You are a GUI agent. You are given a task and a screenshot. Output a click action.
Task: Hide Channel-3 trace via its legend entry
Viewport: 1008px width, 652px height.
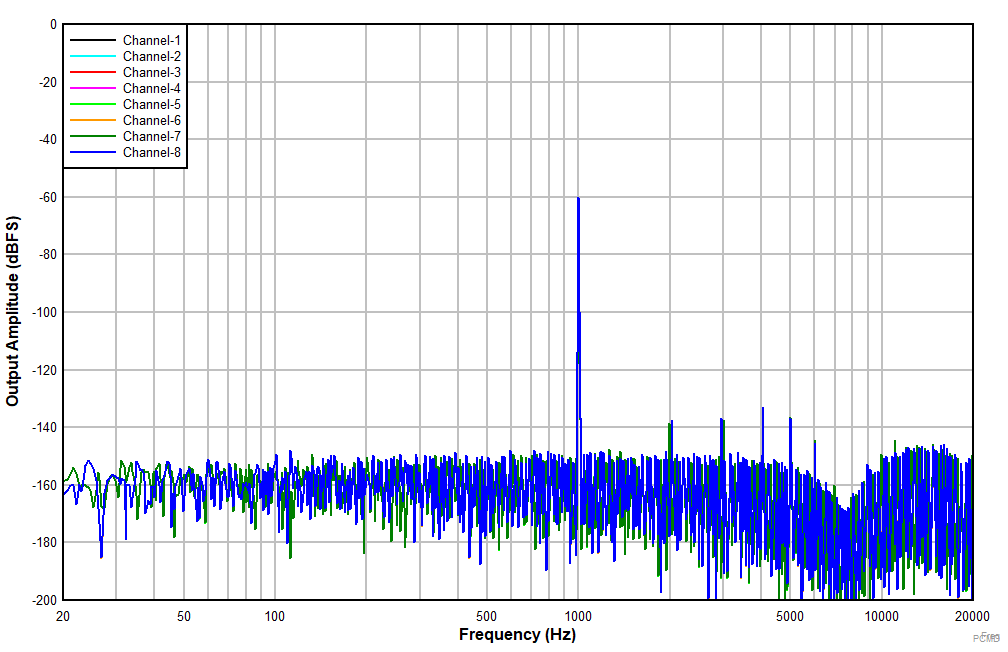(x=150, y=73)
